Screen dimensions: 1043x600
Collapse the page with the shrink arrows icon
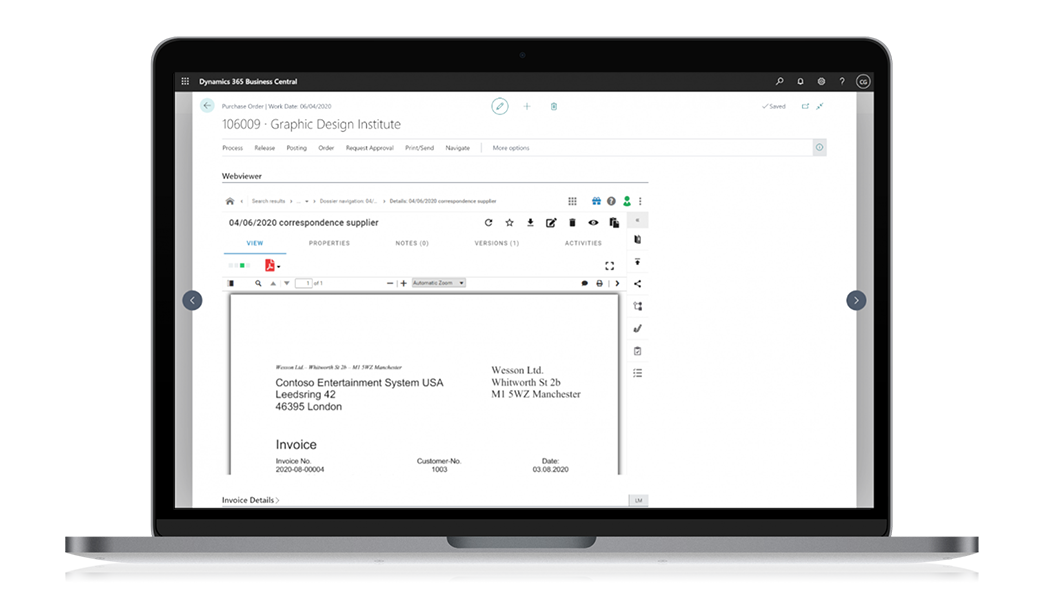pyautogui.click(x=820, y=106)
